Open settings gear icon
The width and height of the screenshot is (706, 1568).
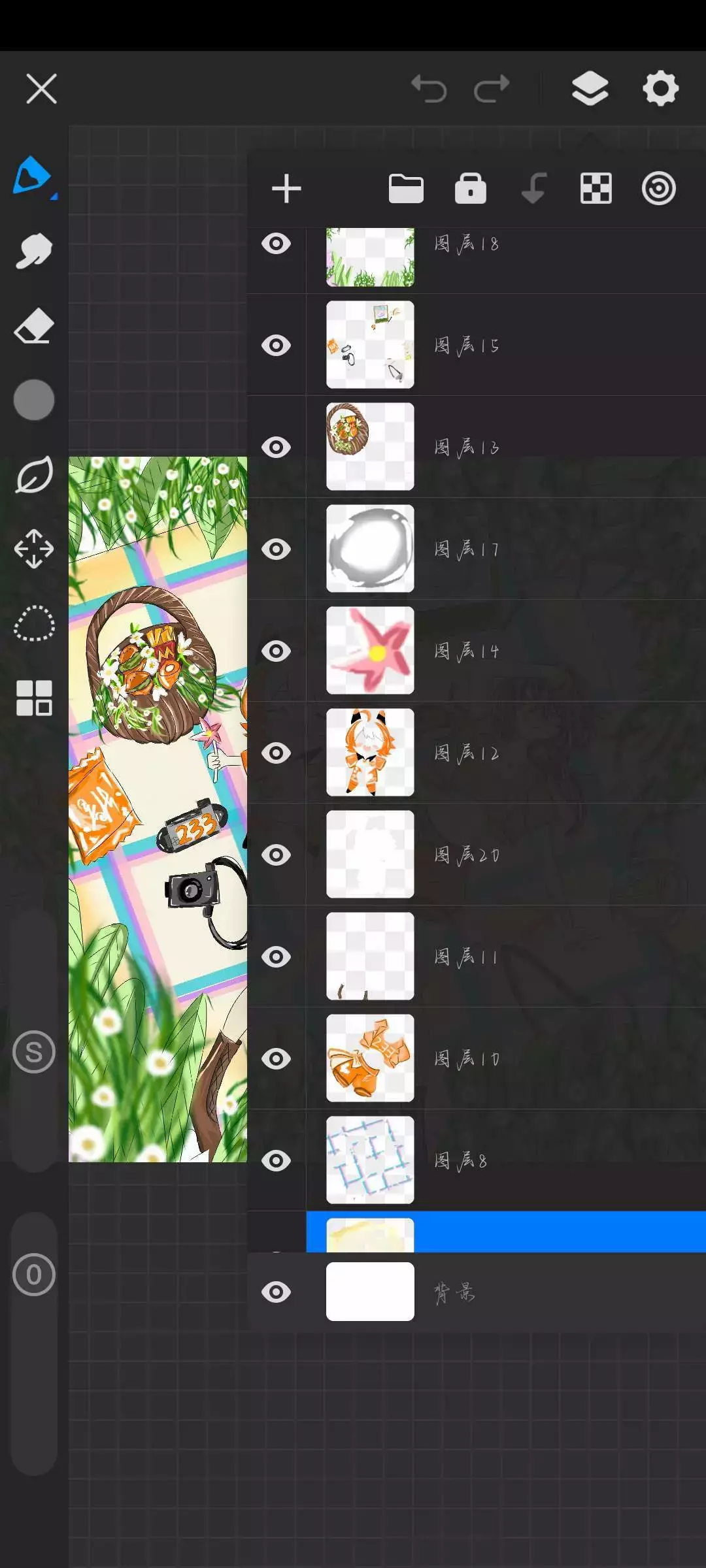660,88
